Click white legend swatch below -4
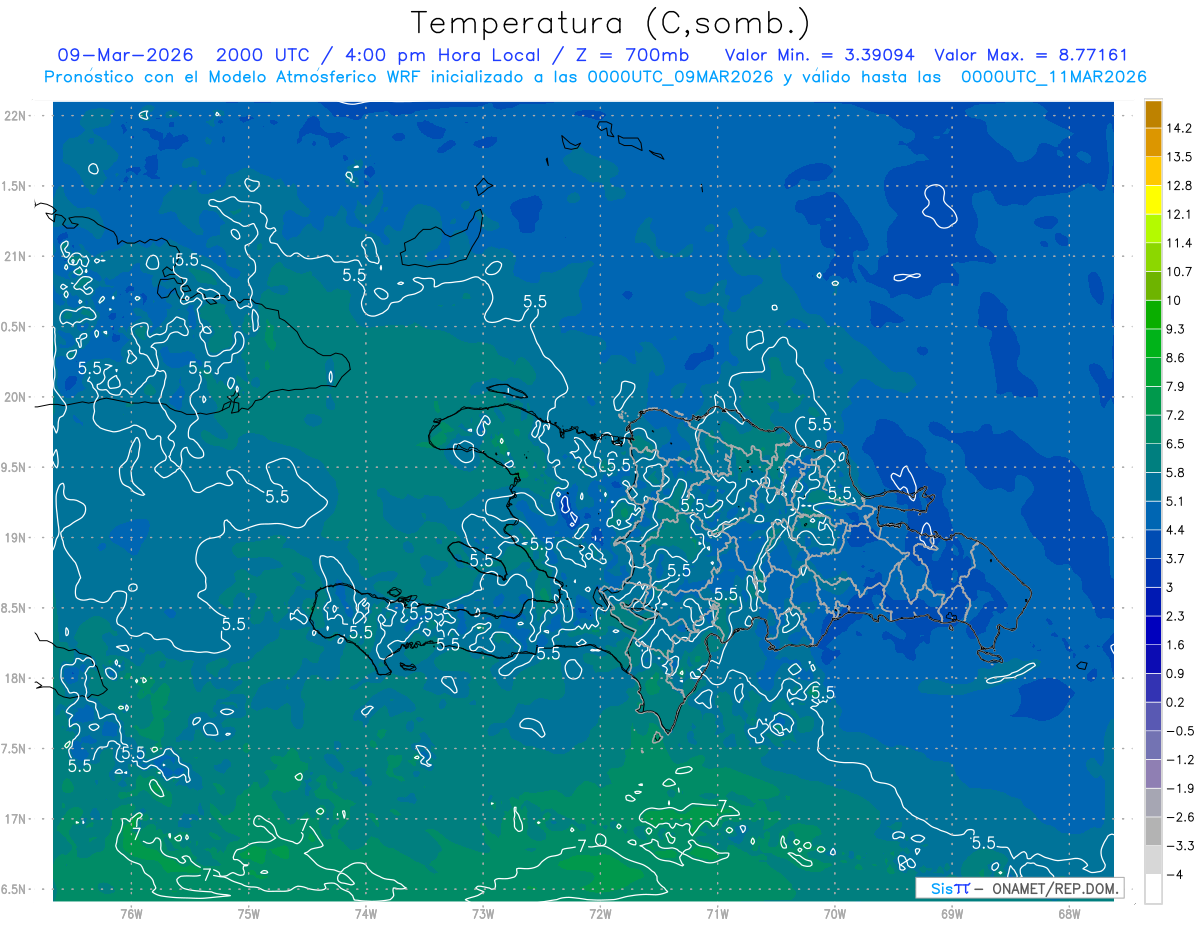The height and width of the screenshot is (927, 1200). pyautogui.click(x=1153, y=889)
